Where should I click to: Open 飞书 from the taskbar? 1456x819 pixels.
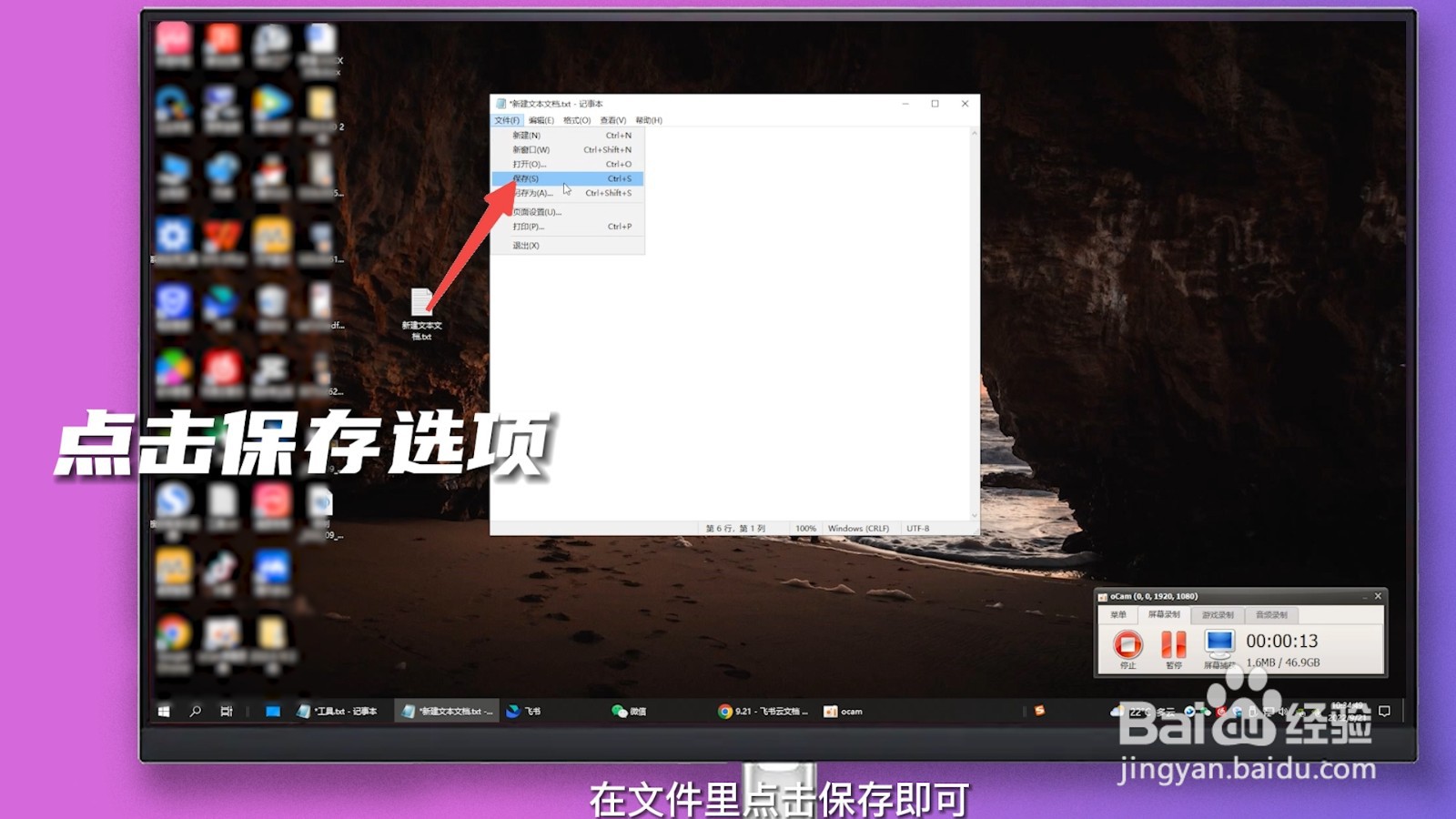tap(523, 712)
